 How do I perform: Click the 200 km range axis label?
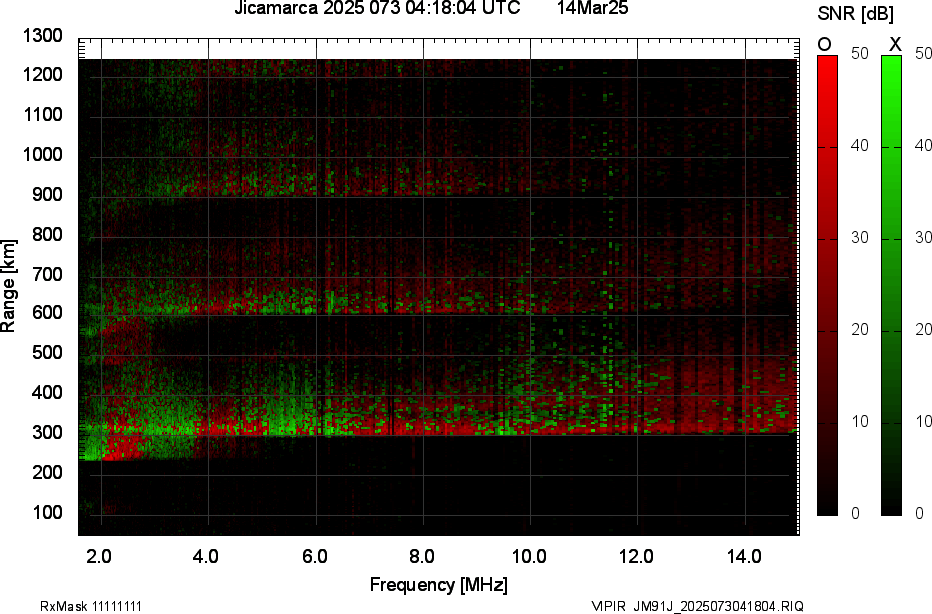coord(47,472)
